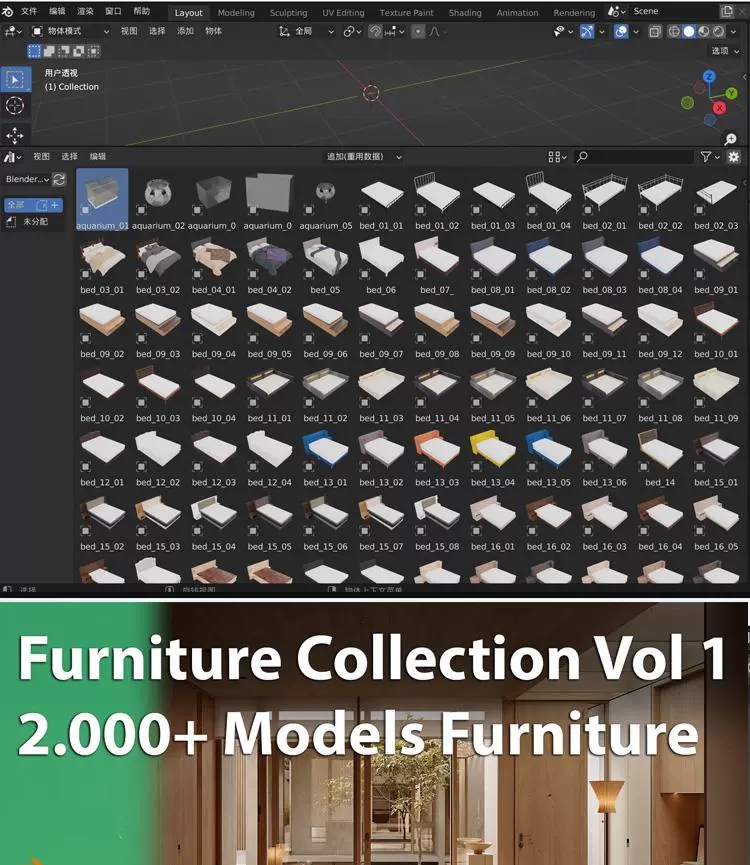Select the 未分配 catalog

(x=35, y=222)
